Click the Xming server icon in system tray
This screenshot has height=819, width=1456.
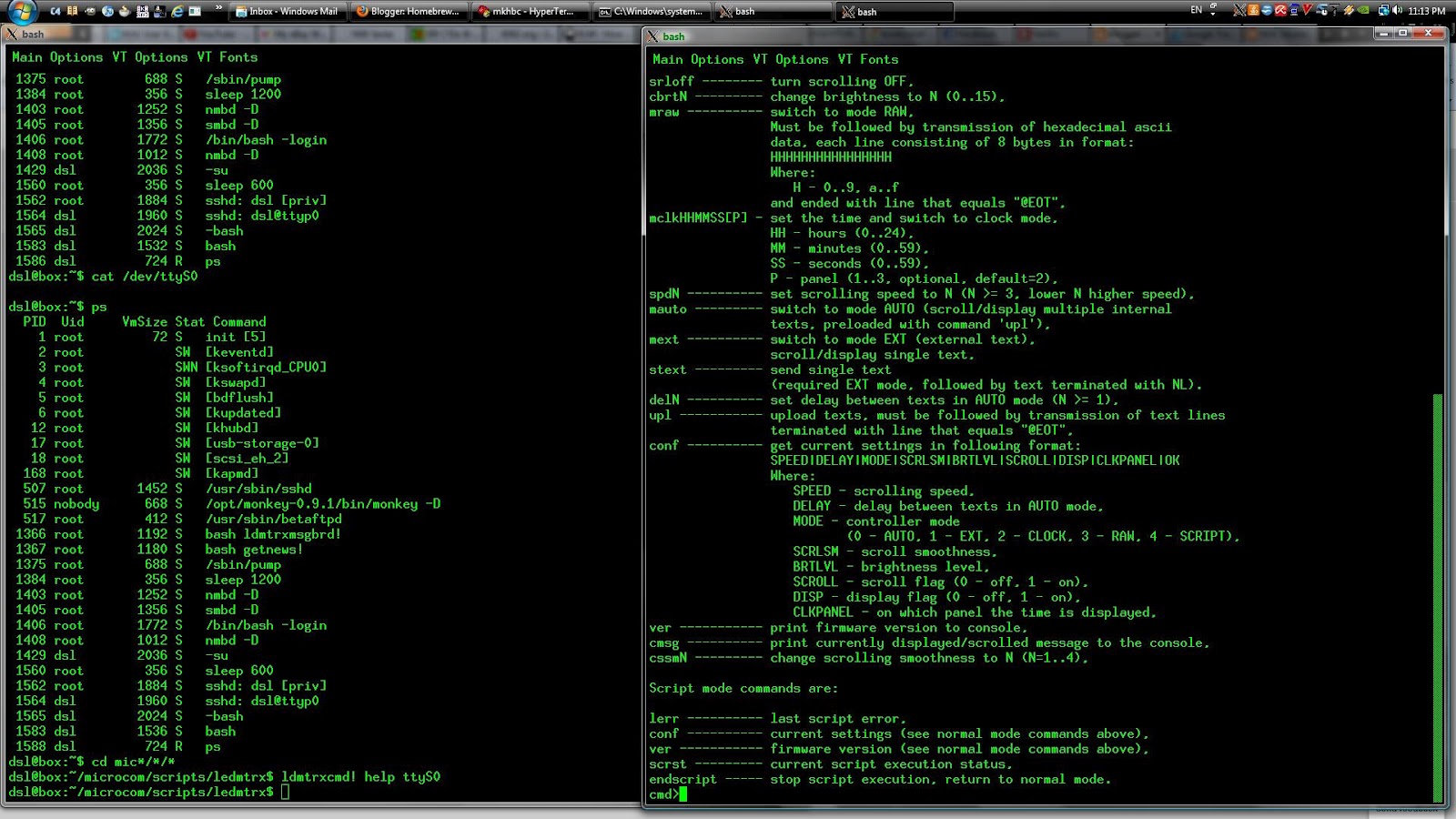coord(1239,10)
